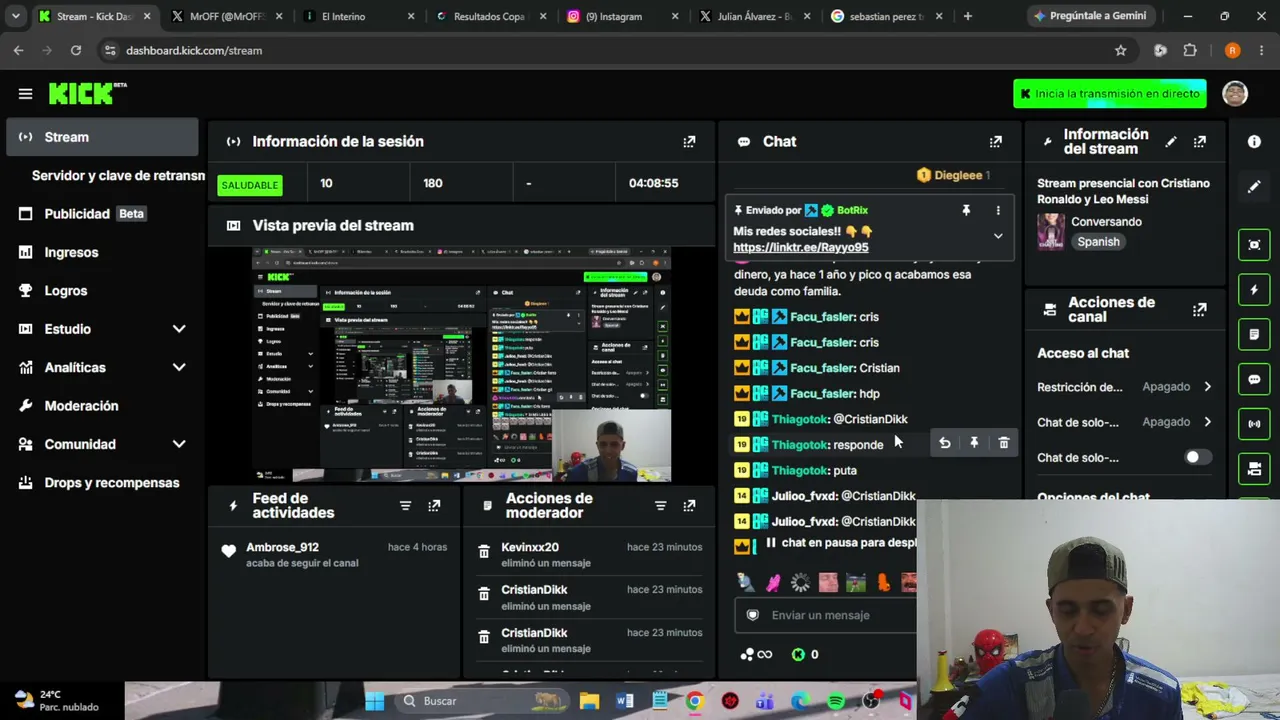The height and width of the screenshot is (720, 1280).
Task: Pop out the Acciones de moderador panel
Action: [x=689, y=506]
